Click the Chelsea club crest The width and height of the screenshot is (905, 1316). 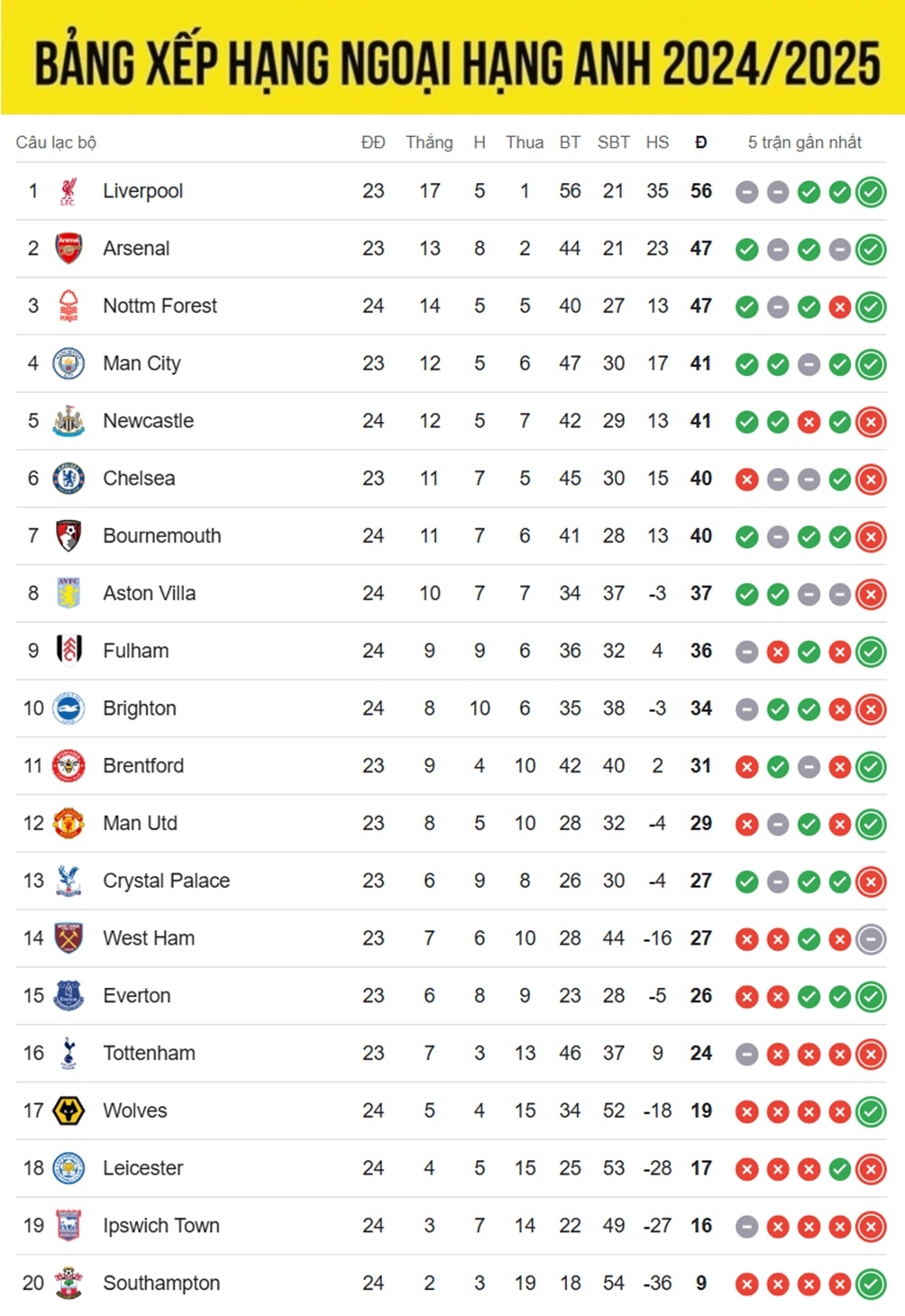69,479
